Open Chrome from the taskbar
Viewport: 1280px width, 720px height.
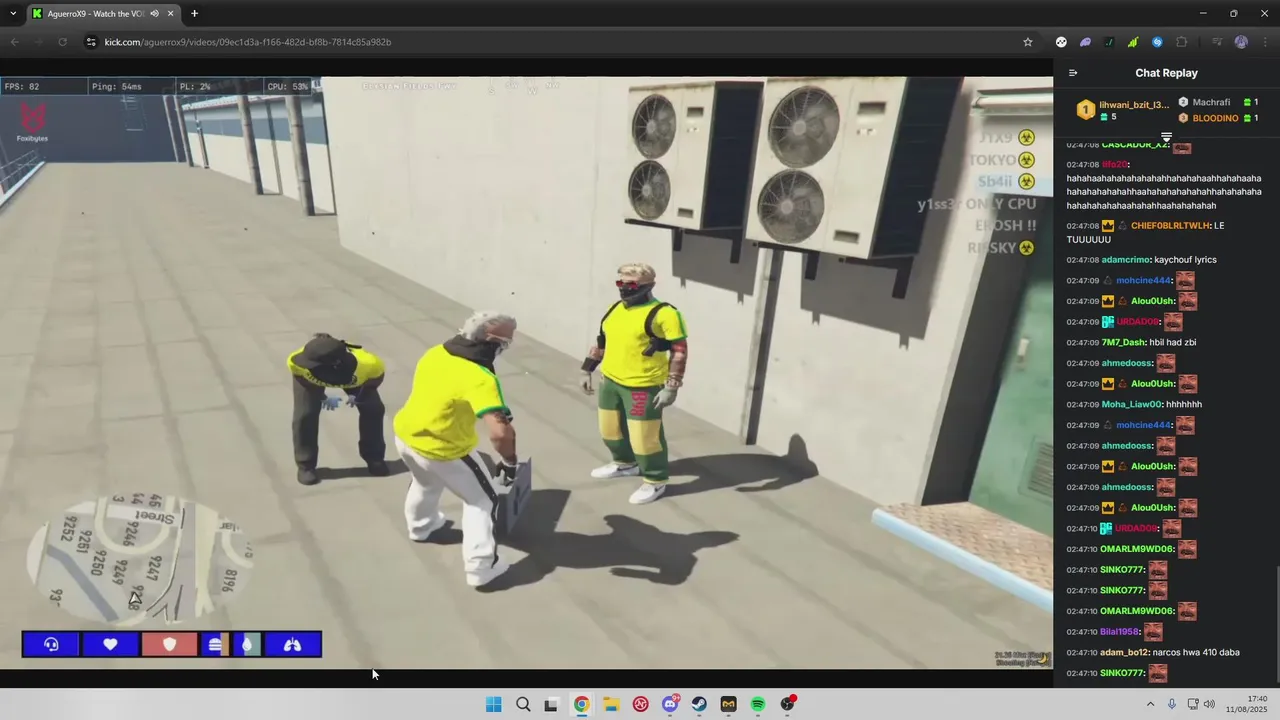tap(581, 704)
